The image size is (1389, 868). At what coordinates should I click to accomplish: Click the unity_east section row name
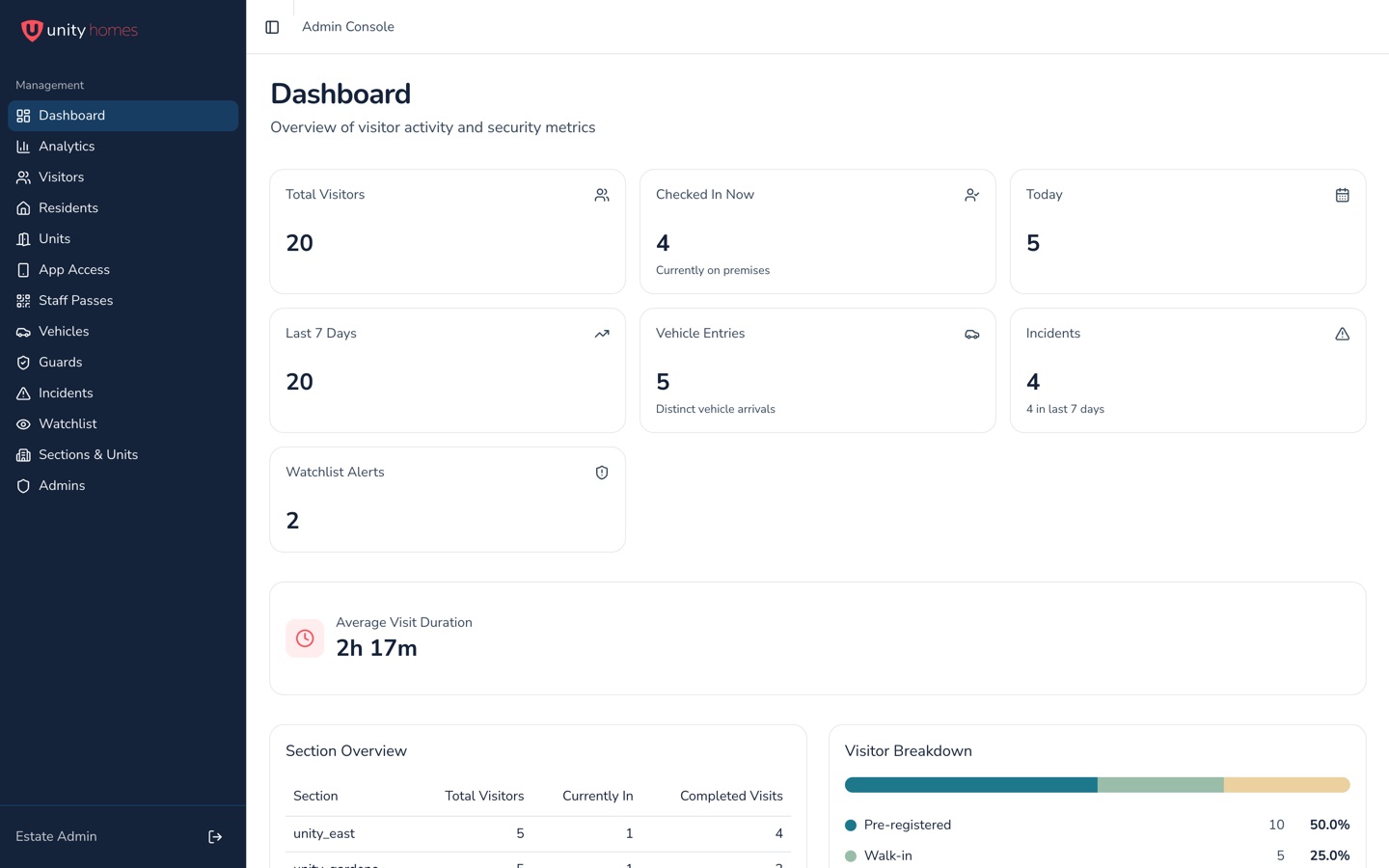pyautogui.click(x=324, y=833)
